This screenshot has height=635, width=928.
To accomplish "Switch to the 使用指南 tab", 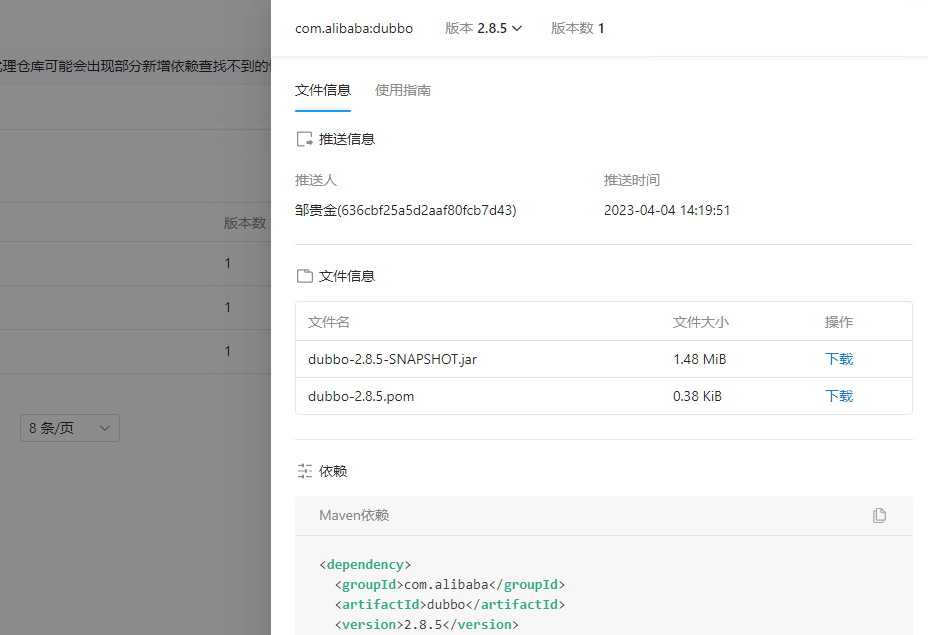I will [x=402, y=91].
